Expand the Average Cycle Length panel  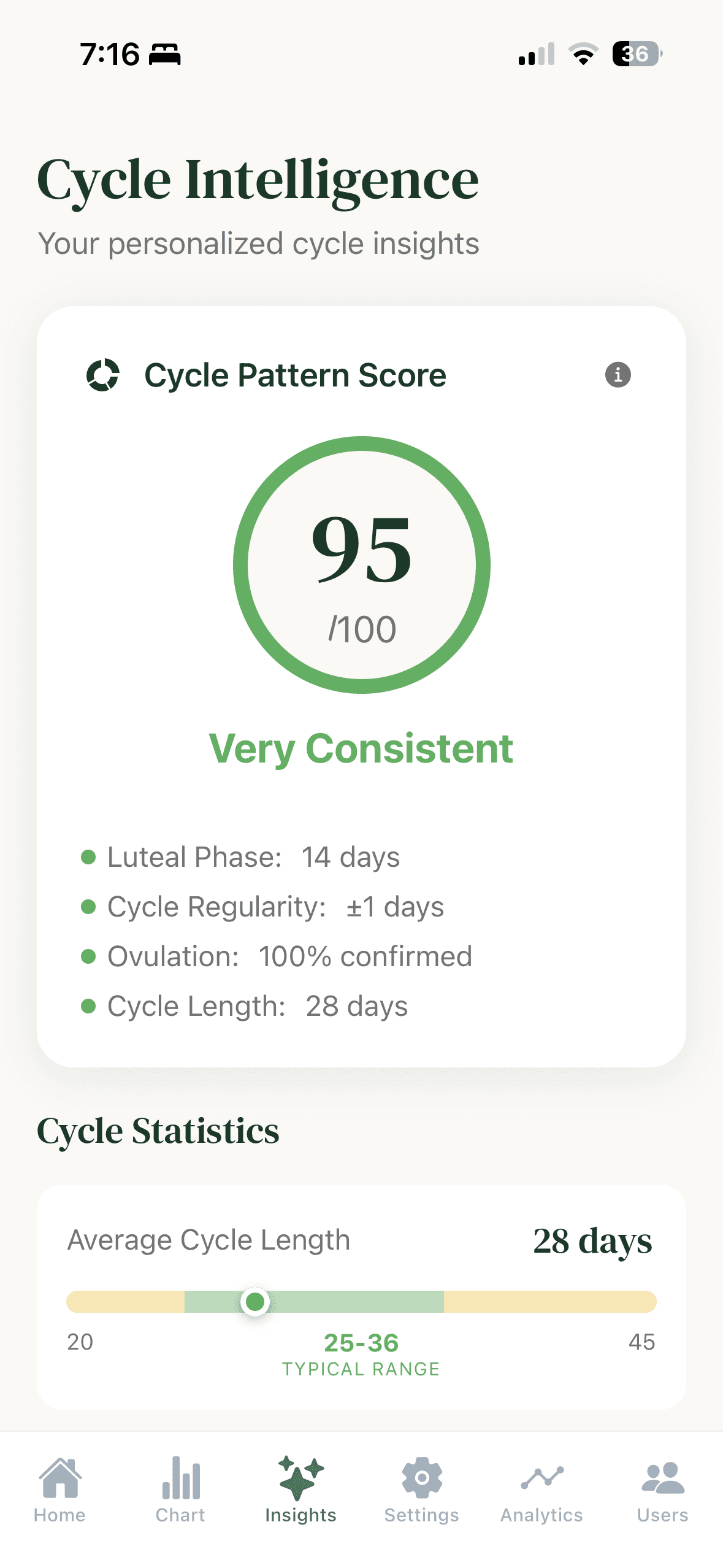pyautogui.click(x=362, y=1294)
